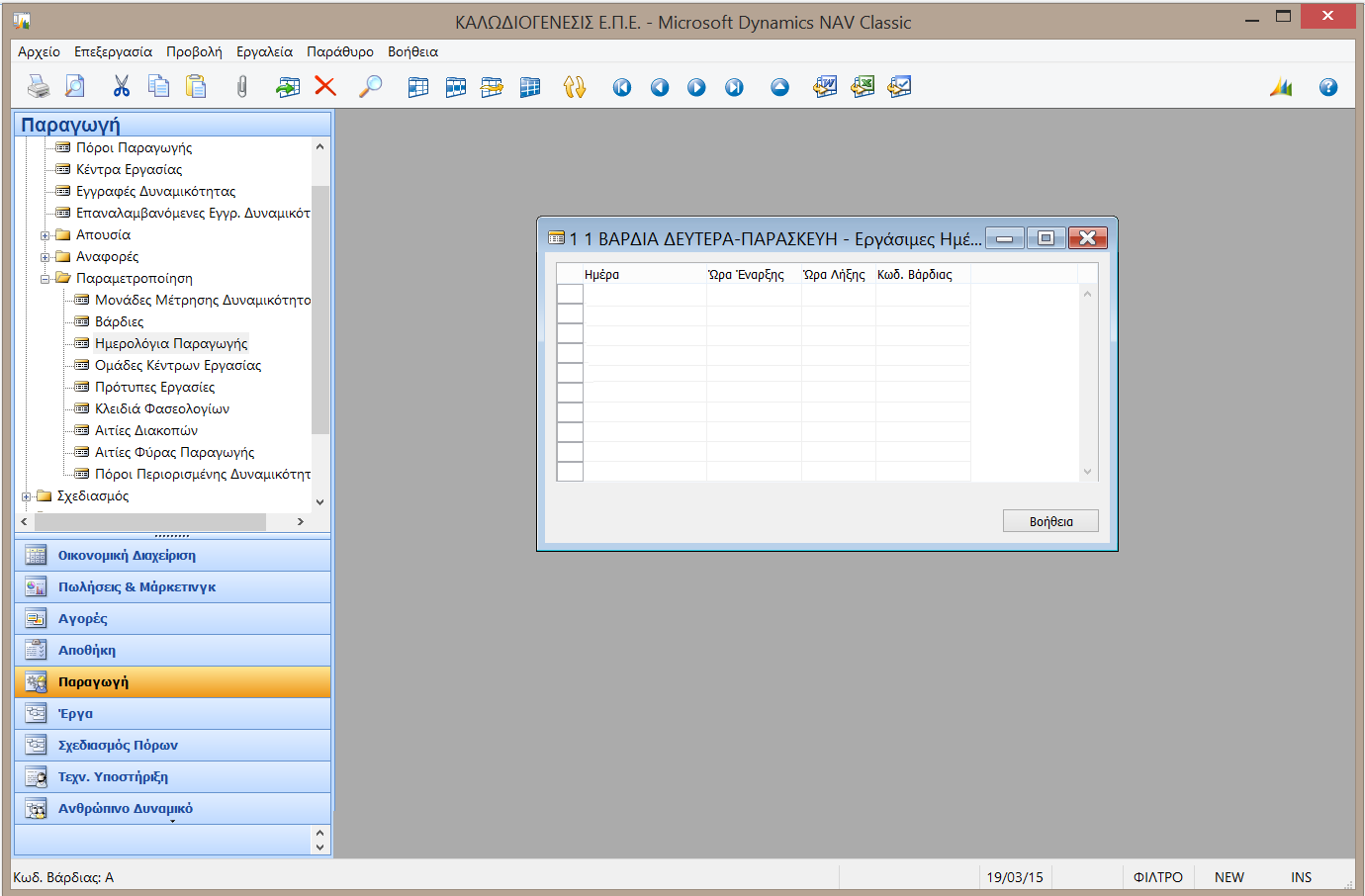Open the Αποθήκη module
Image resolution: width=1365 pixels, height=896 pixels.
point(173,651)
